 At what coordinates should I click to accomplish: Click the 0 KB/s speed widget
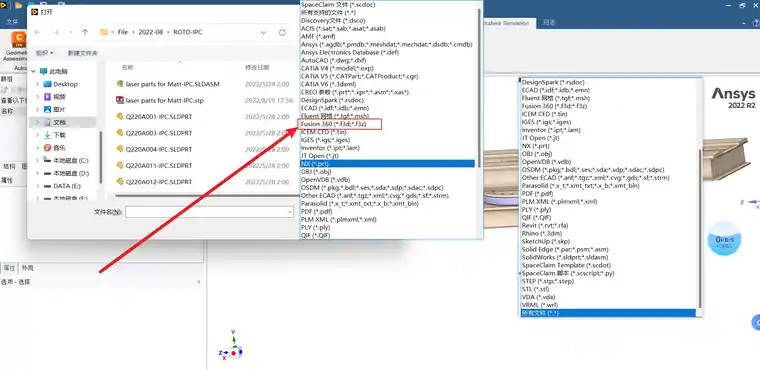coord(725,239)
